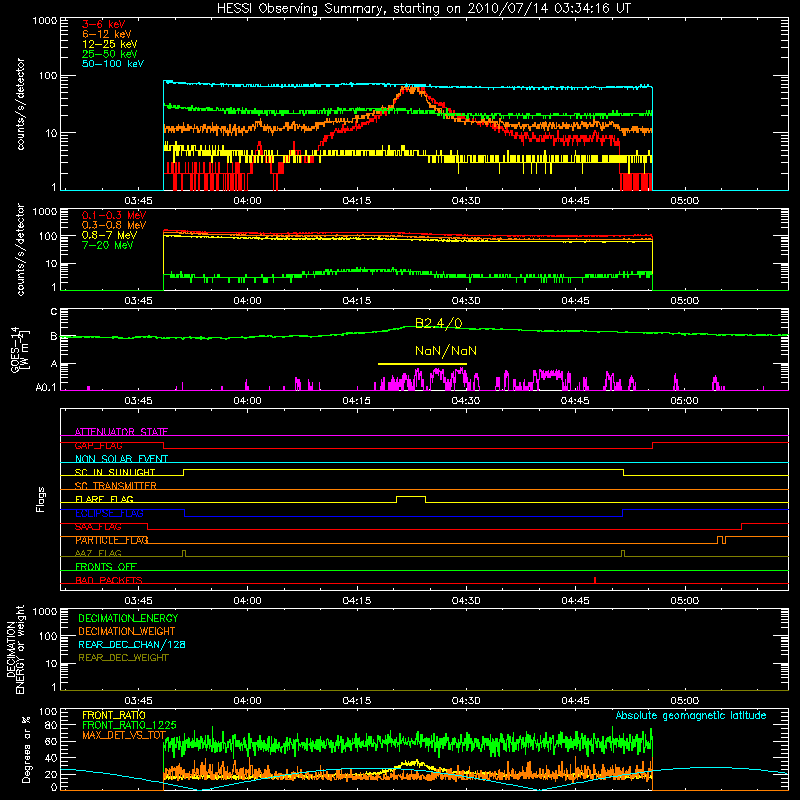800x800 pixels.
Task: Click the B2.4/0 flare class annotation
Action: pos(439,323)
